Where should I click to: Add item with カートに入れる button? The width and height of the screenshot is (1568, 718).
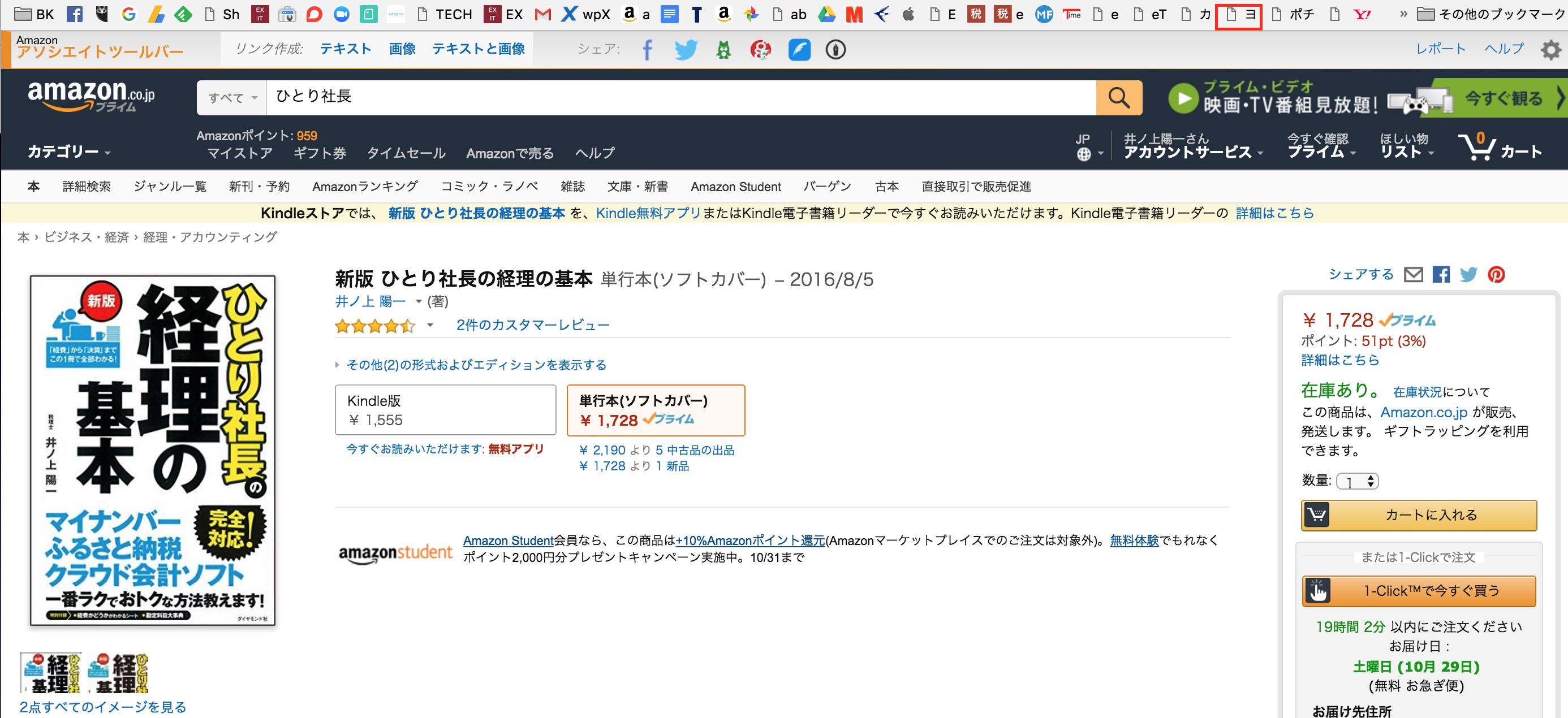point(1419,515)
